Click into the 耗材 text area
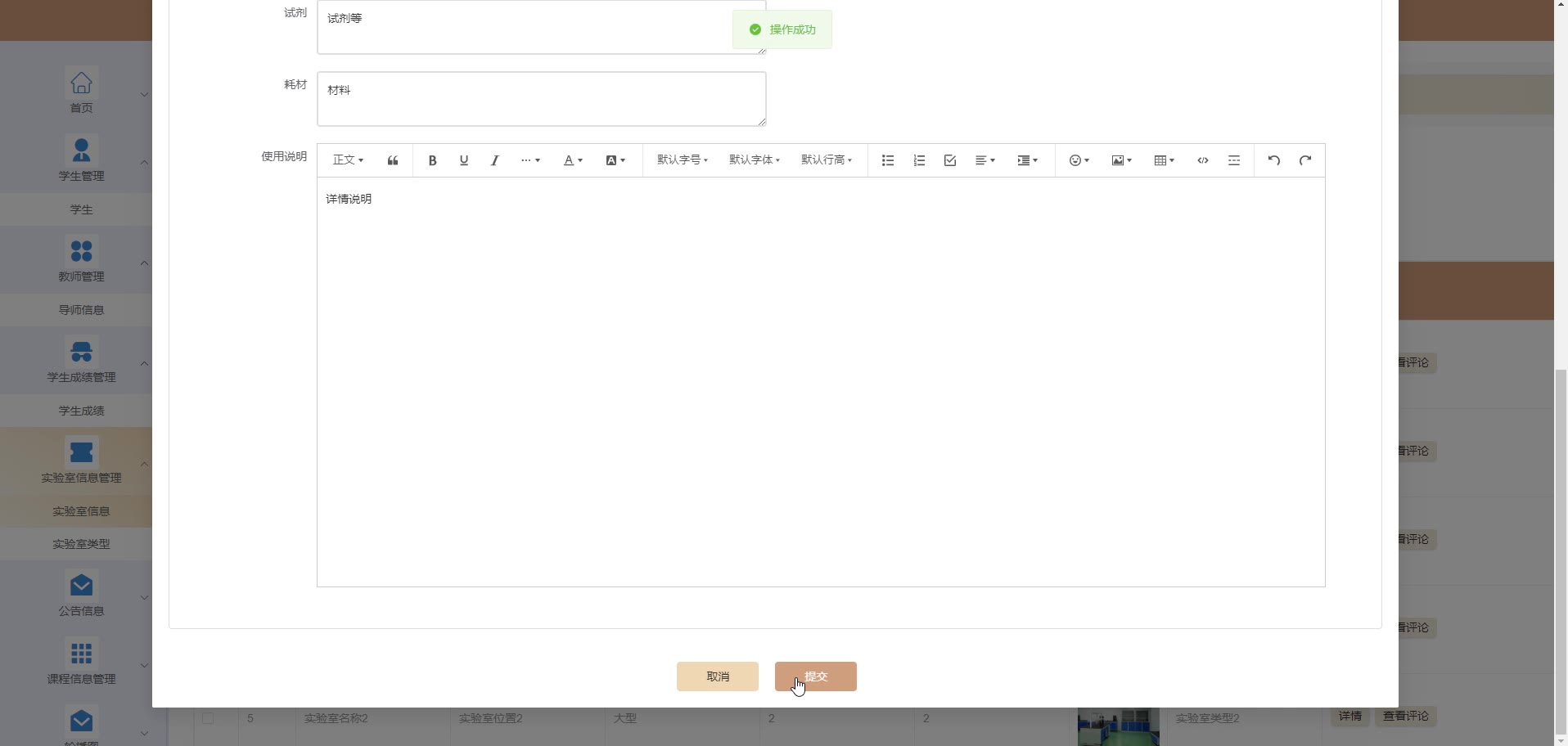Image resolution: width=1568 pixels, height=746 pixels. point(542,99)
